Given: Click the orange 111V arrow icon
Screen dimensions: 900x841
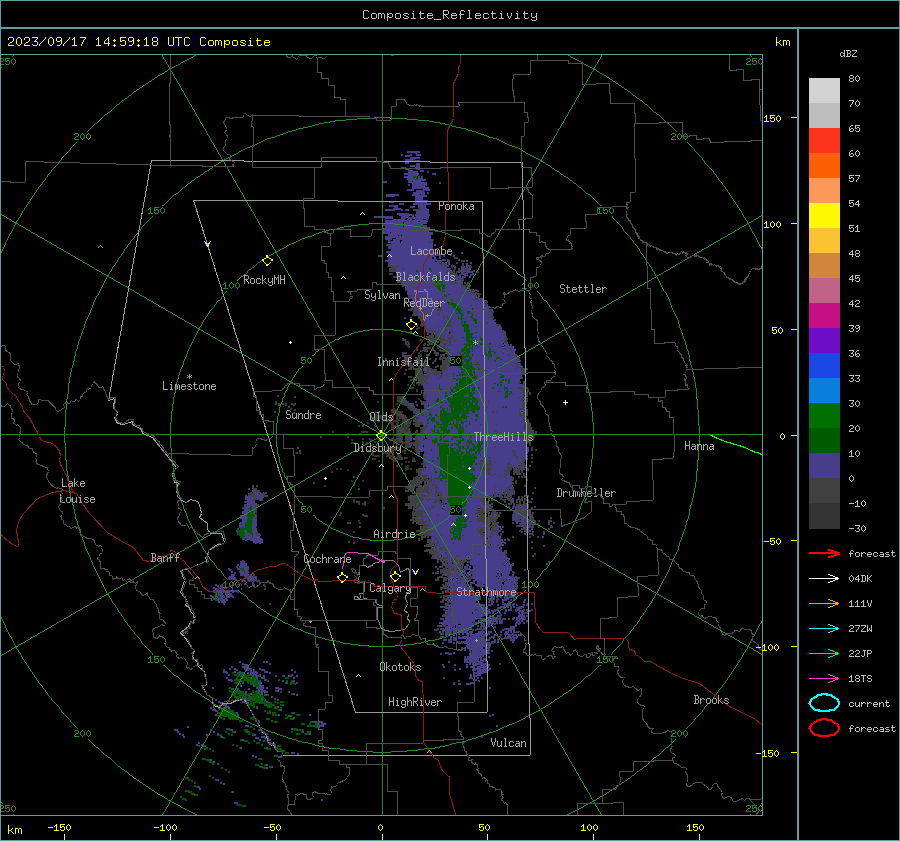Looking at the screenshot, I should point(824,603).
